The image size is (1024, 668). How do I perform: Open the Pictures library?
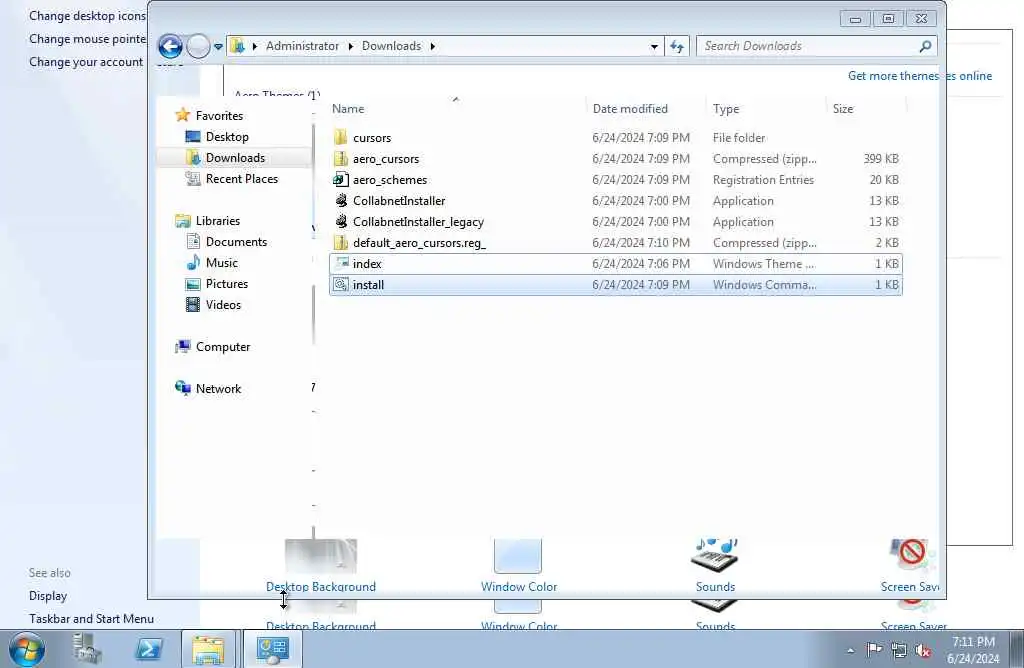pyautogui.click(x=227, y=283)
